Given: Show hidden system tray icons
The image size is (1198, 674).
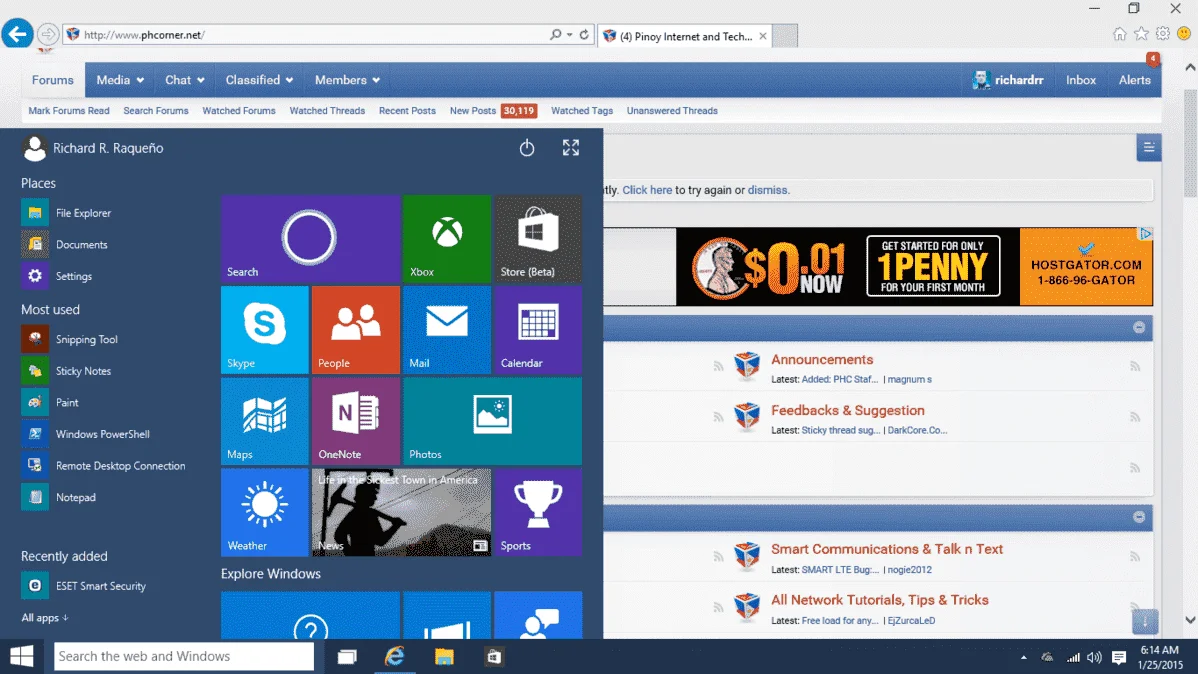Looking at the screenshot, I should pos(1024,657).
